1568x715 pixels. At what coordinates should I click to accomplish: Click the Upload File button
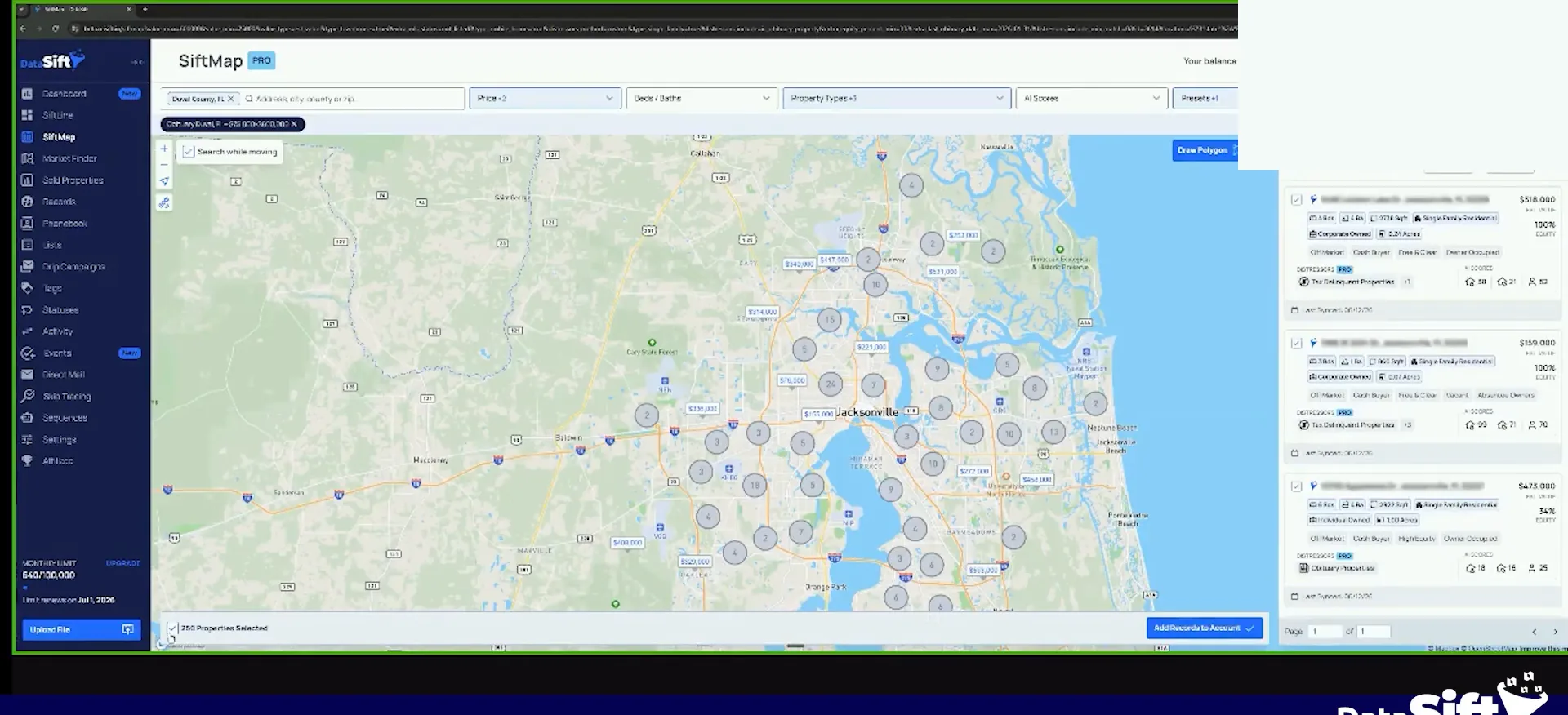tap(82, 629)
